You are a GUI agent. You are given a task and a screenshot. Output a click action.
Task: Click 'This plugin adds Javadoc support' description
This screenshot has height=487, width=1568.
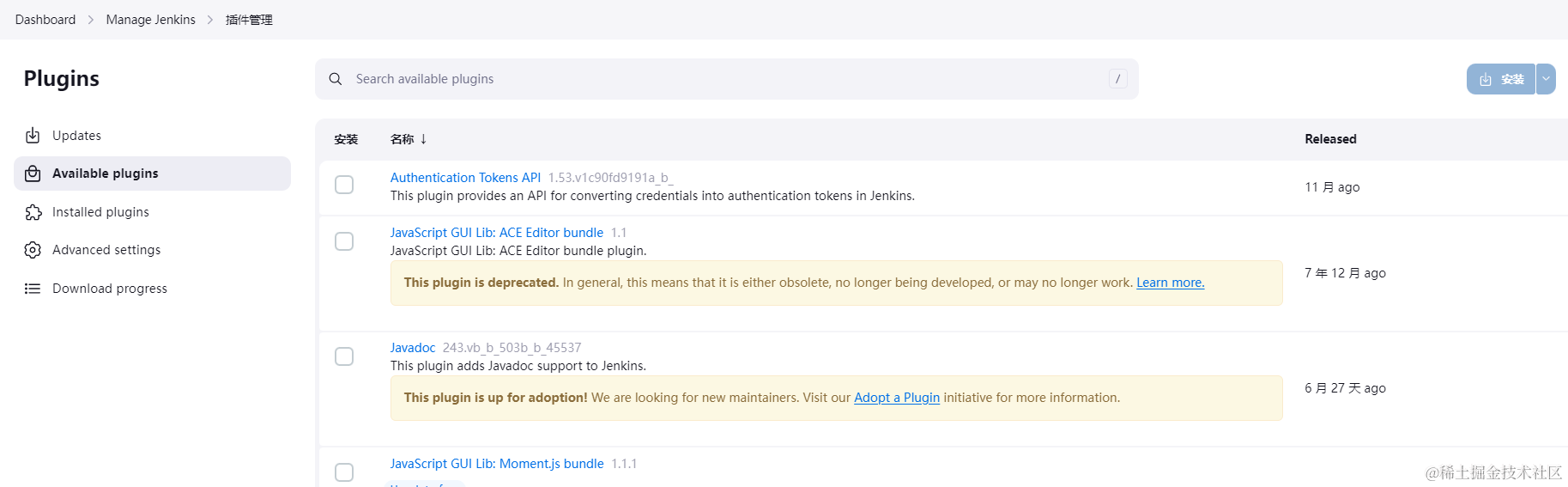[x=518, y=366]
